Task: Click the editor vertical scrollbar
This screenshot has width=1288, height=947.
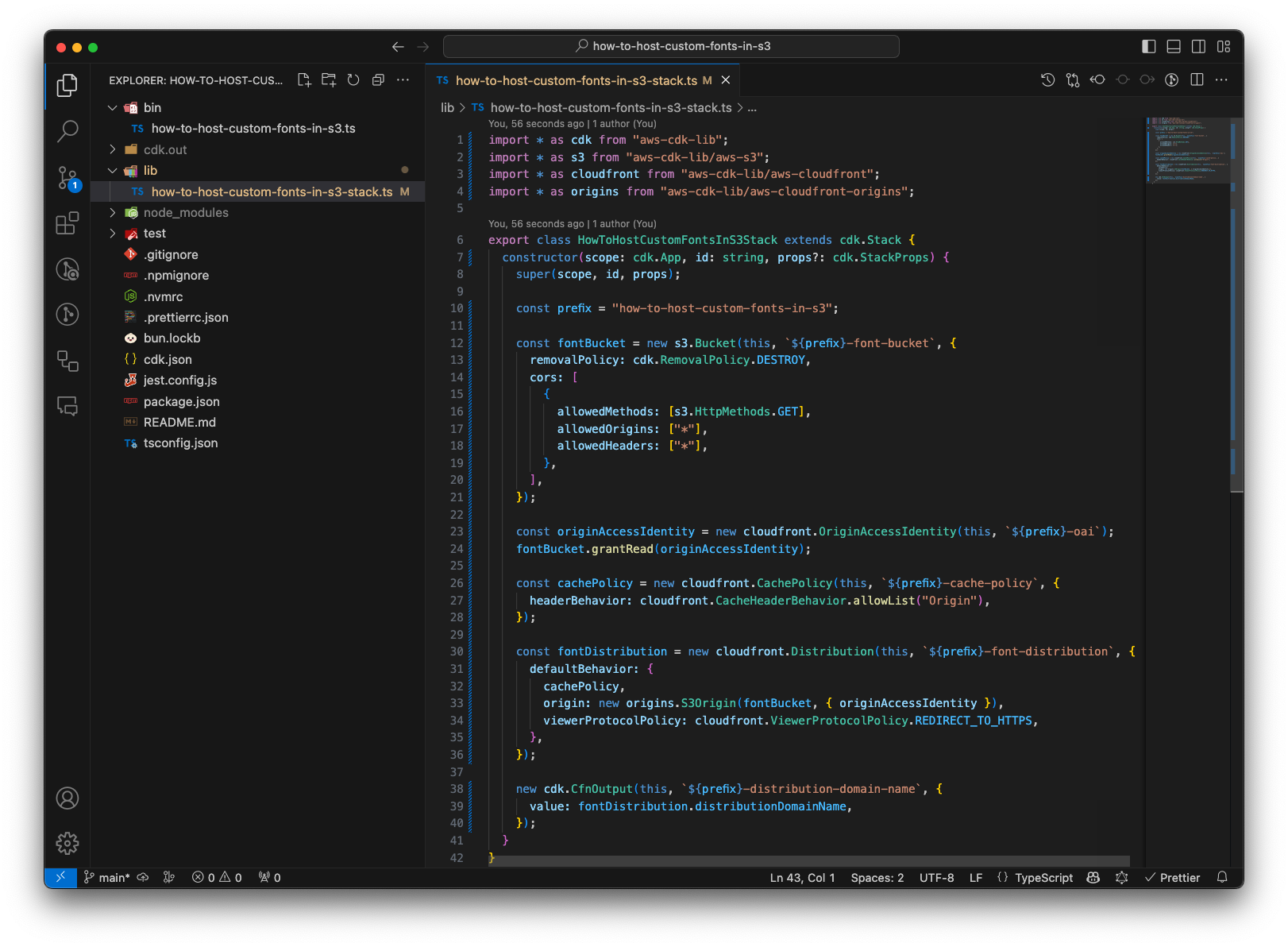Action: (x=1237, y=306)
